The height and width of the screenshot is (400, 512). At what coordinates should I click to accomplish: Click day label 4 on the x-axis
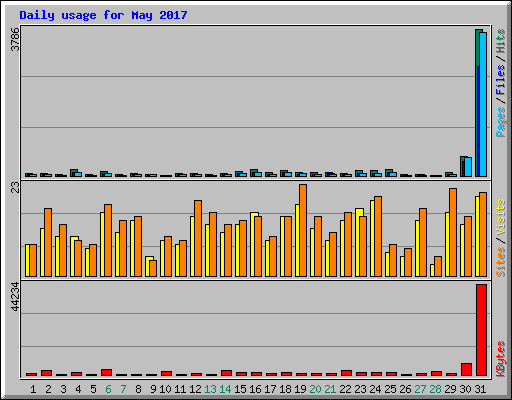[78, 389]
